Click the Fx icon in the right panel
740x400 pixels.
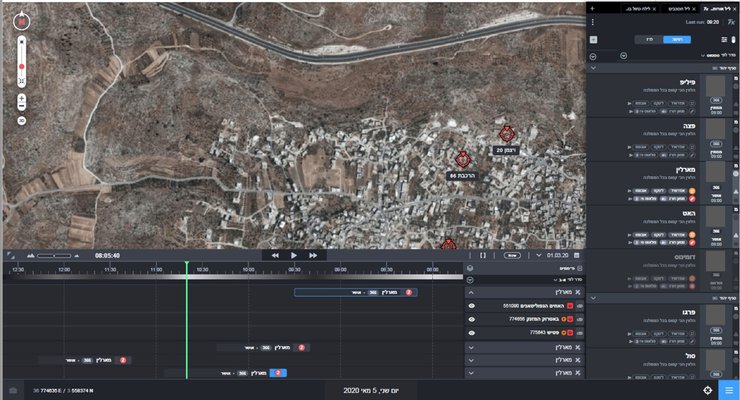[x=730, y=20]
